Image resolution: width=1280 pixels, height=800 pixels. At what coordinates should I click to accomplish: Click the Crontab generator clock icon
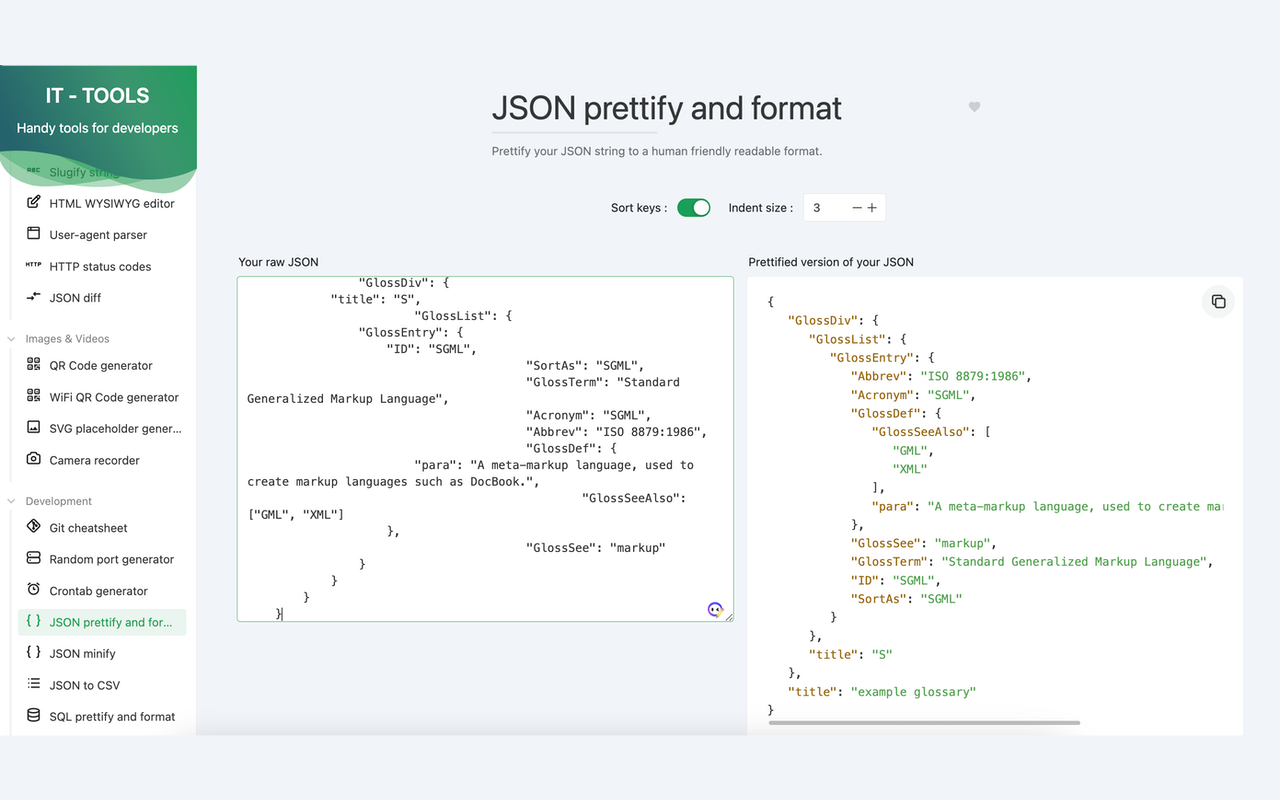(33, 590)
